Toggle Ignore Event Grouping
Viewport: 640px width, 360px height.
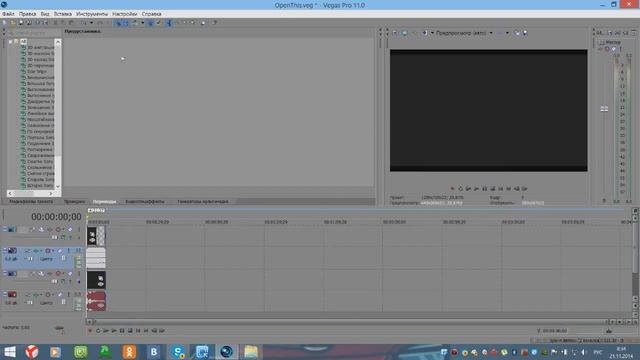tap(158, 23)
